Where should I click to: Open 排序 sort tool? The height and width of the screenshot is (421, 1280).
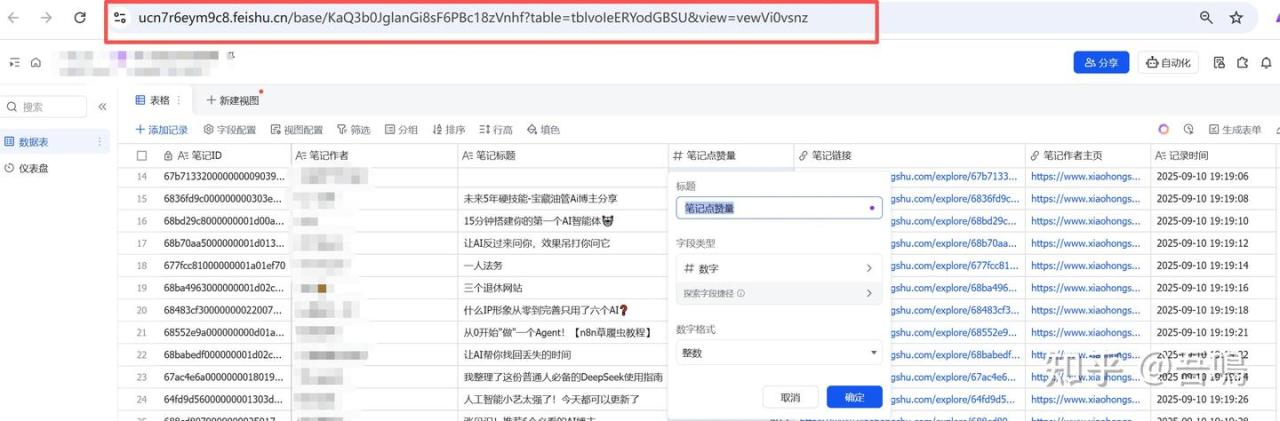pyautogui.click(x=448, y=130)
